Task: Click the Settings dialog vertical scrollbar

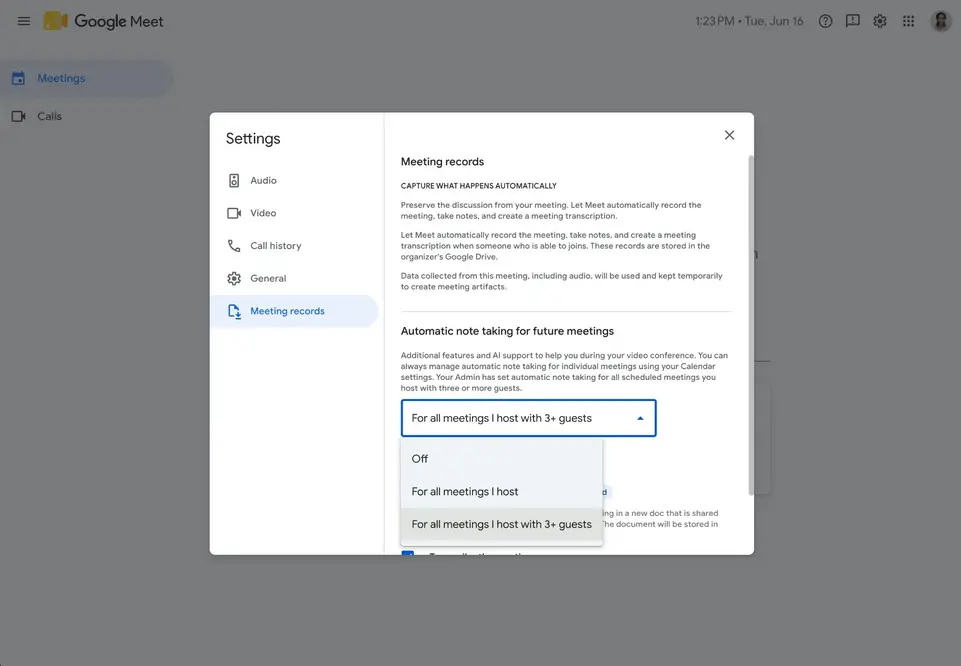Action: pos(751,325)
